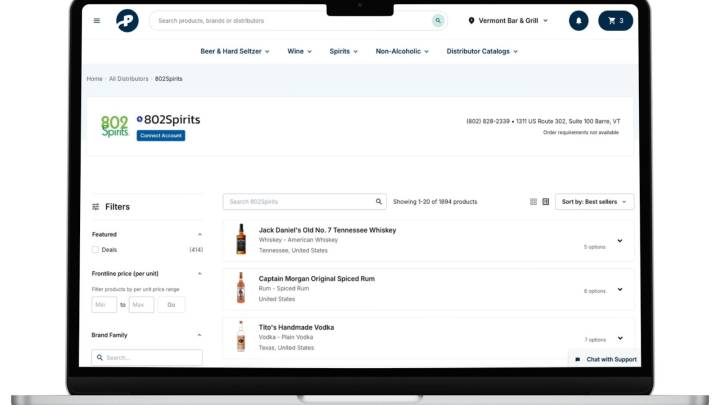Open the Wine menu
The image size is (719, 405).
pyautogui.click(x=299, y=51)
